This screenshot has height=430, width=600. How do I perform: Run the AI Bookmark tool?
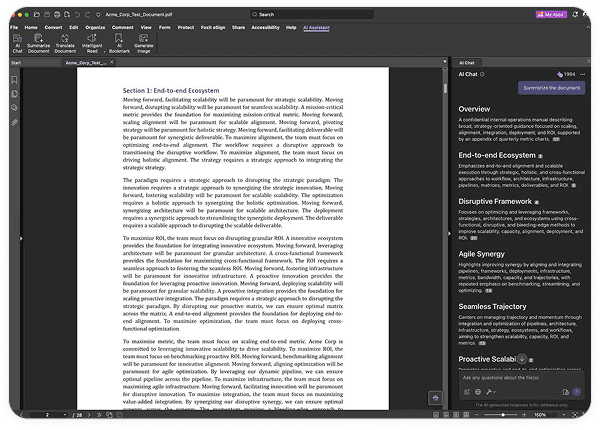[x=119, y=43]
